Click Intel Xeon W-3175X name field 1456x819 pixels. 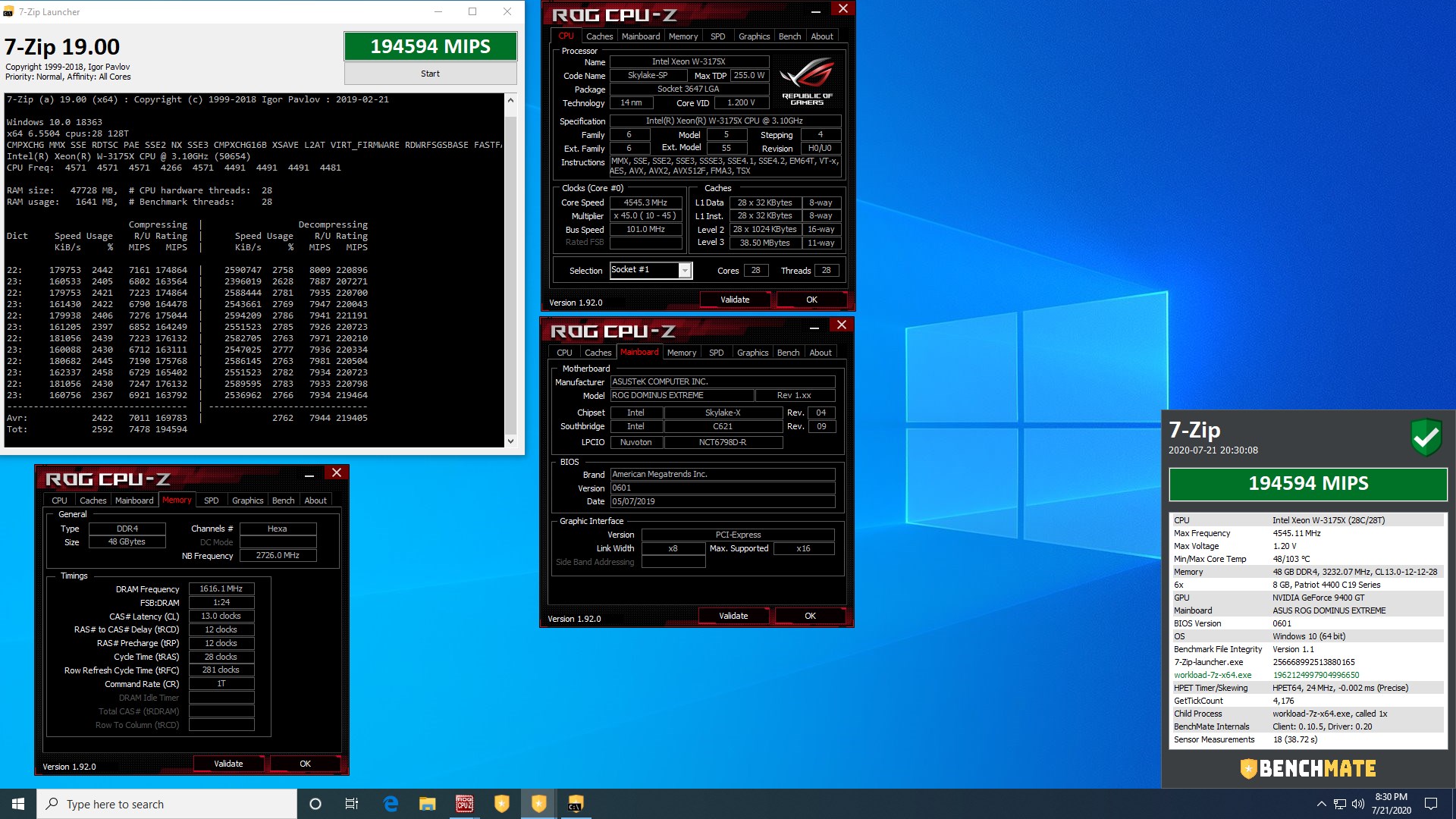click(x=689, y=61)
